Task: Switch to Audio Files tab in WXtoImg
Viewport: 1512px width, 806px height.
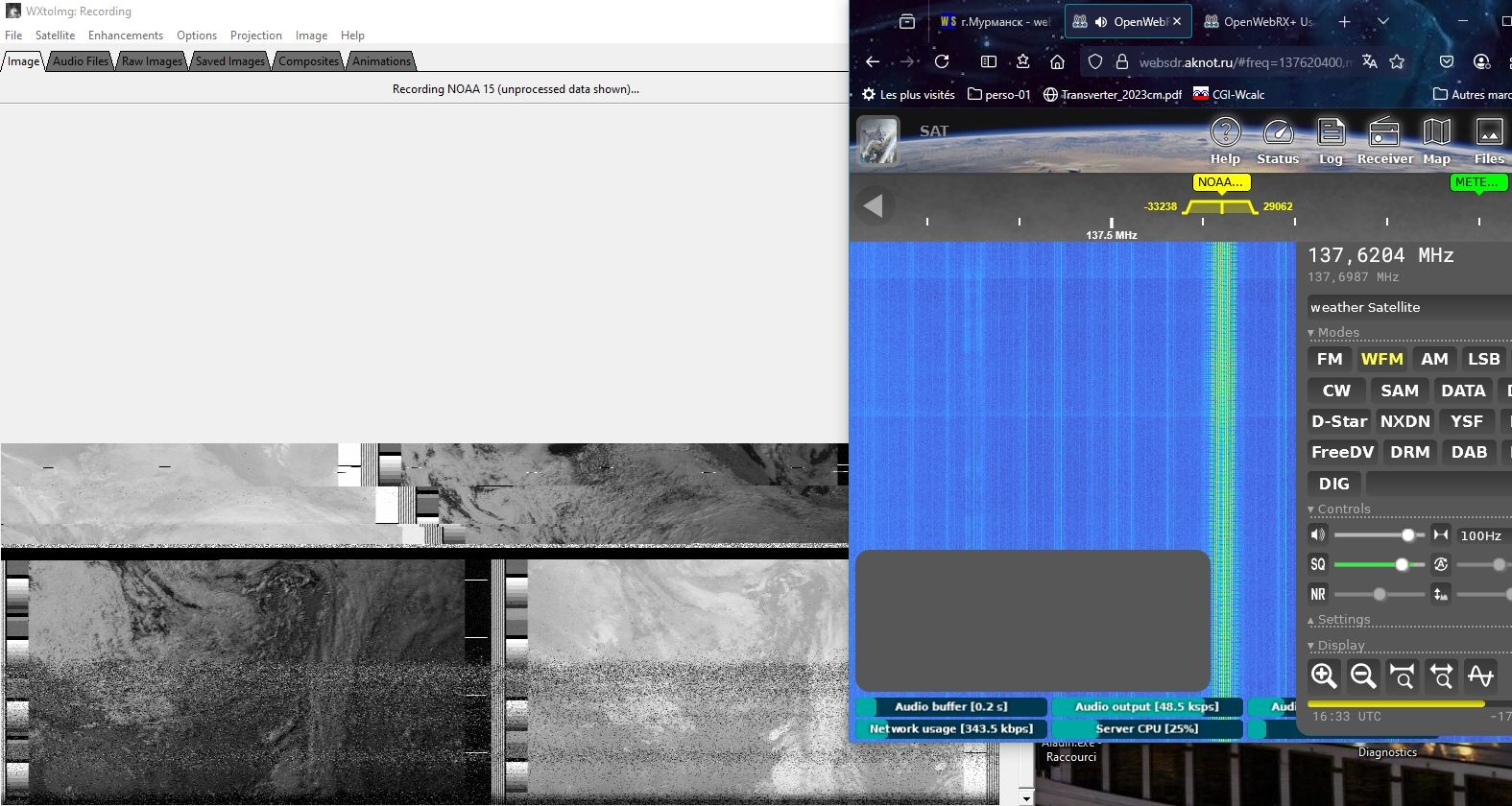Action: [x=81, y=61]
